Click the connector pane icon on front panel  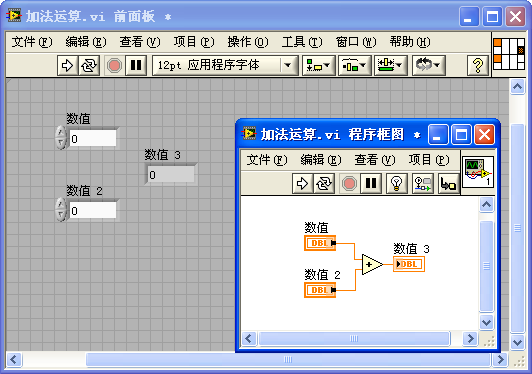pos(509,54)
